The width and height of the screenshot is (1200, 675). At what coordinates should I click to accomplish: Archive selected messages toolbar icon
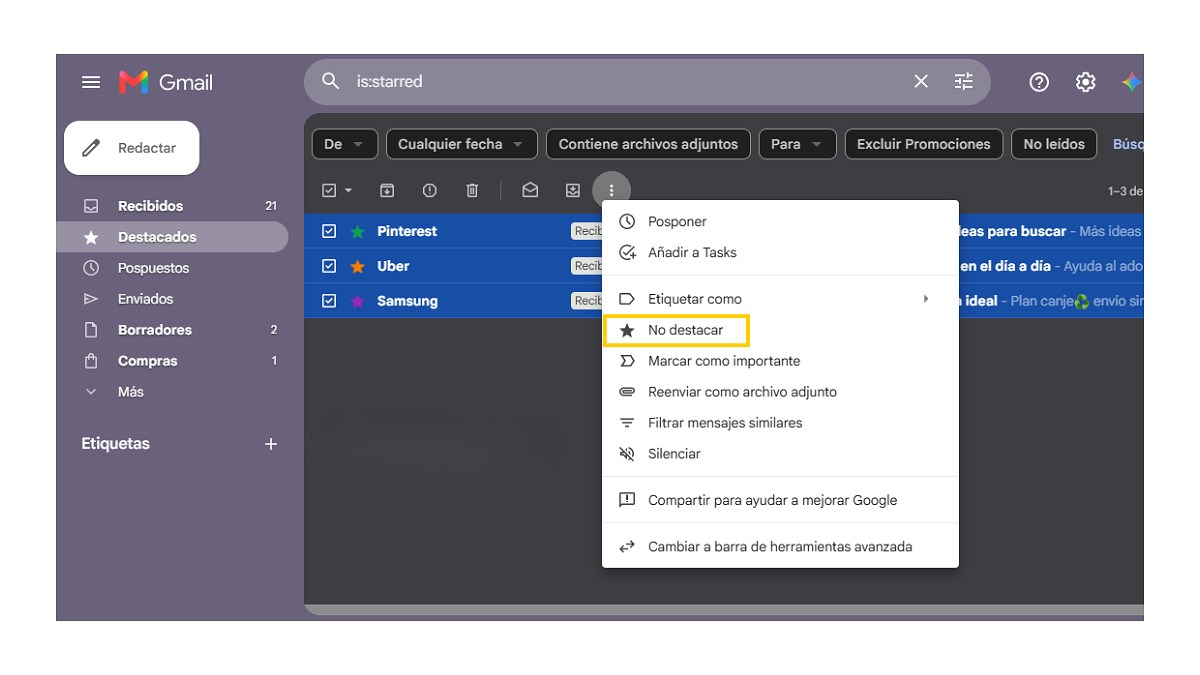[387, 190]
